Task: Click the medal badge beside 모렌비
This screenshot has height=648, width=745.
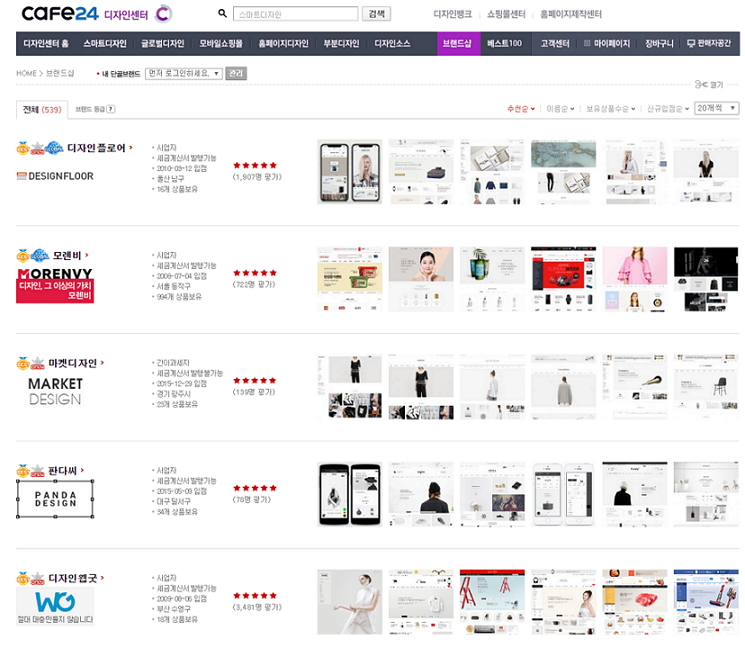Action: click(x=23, y=256)
